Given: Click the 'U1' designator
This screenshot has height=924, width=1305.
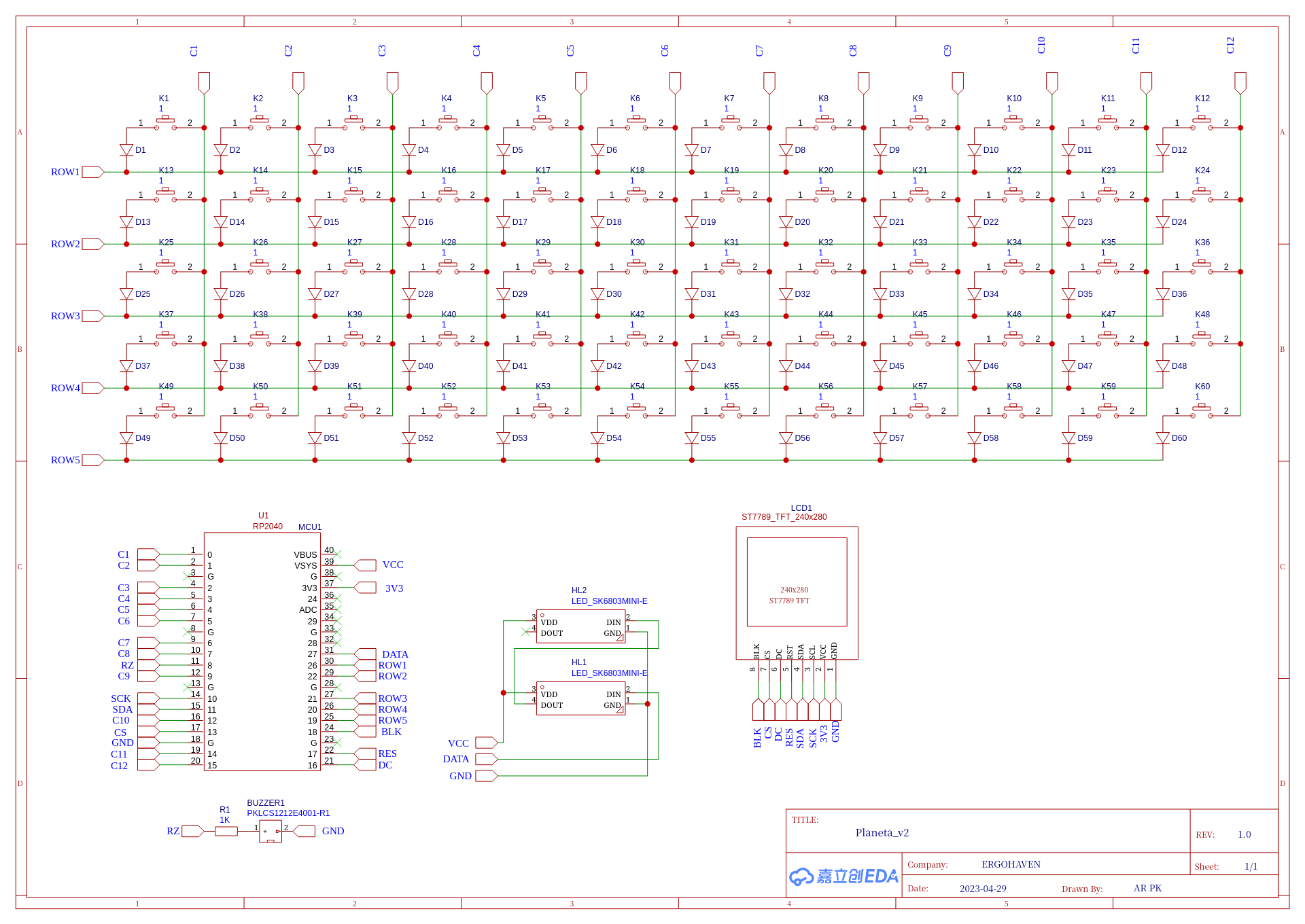Looking at the screenshot, I should tap(263, 516).
